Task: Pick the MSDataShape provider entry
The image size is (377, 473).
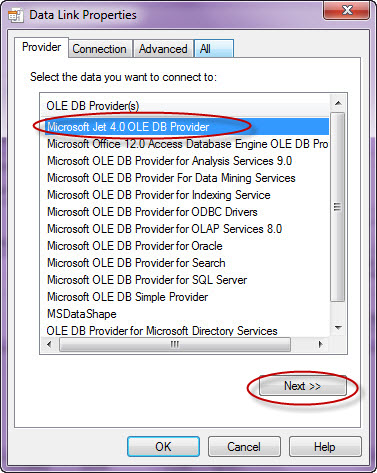Action: click(x=82, y=314)
